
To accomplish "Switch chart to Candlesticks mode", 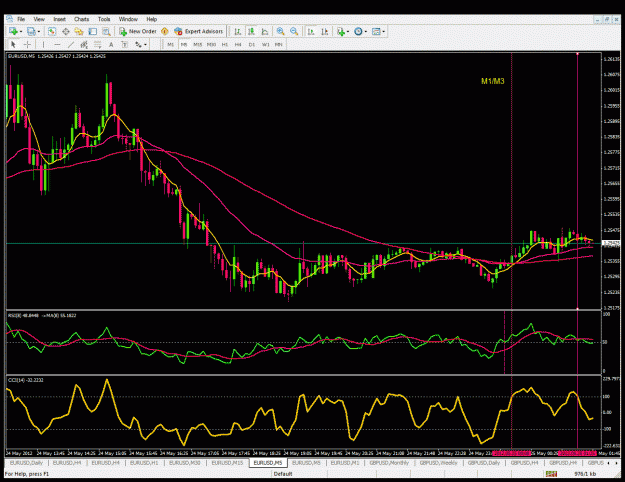I will tap(251, 31).
